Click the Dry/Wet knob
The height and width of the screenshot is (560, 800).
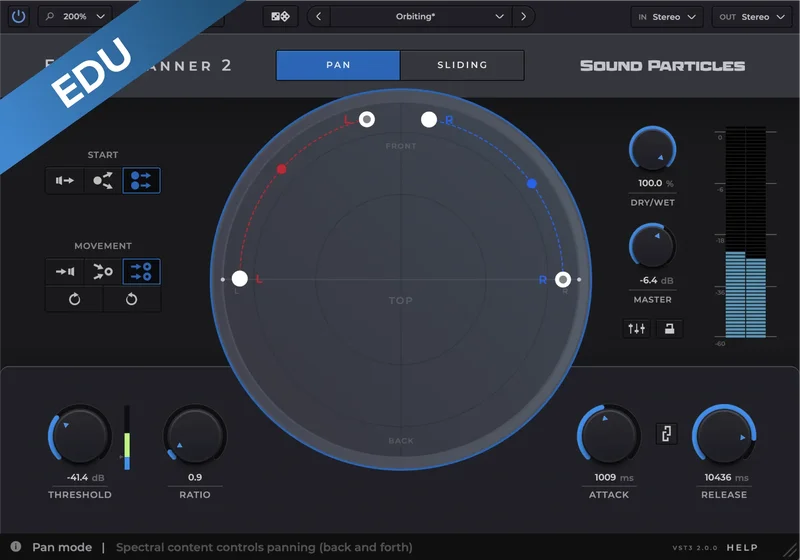tap(653, 149)
